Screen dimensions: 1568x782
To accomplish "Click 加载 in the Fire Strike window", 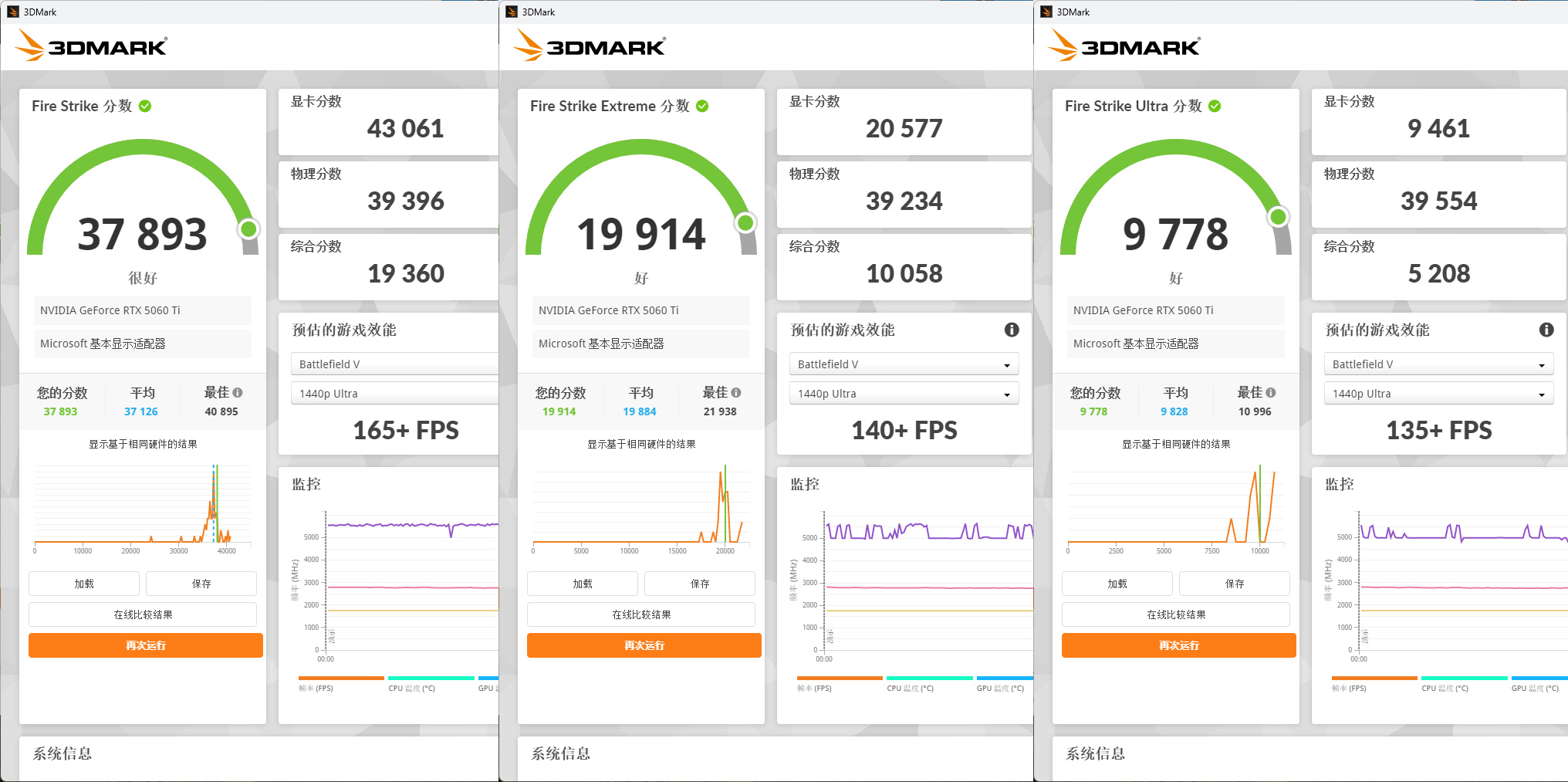I will point(84,584).
